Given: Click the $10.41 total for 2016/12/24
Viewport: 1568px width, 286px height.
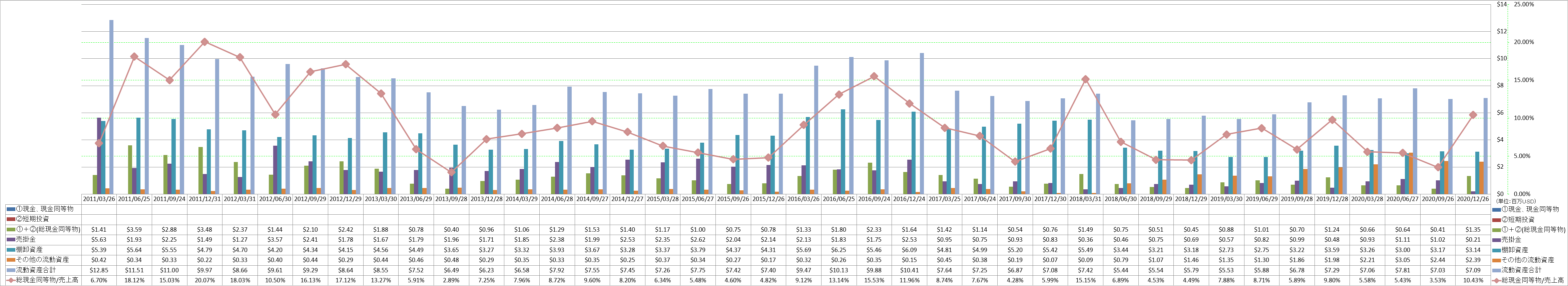Looking at the screenshot, I should click(x=909, y=270).
